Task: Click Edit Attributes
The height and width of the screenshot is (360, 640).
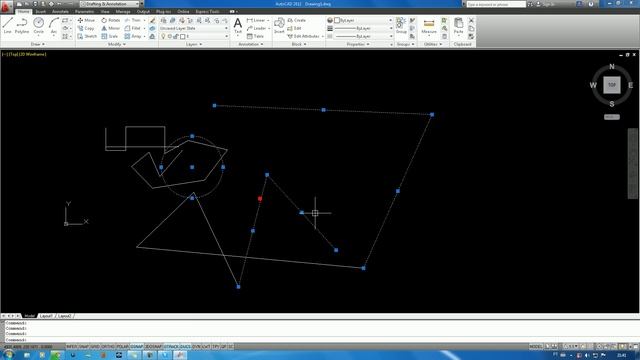Action: pos(303,36)
